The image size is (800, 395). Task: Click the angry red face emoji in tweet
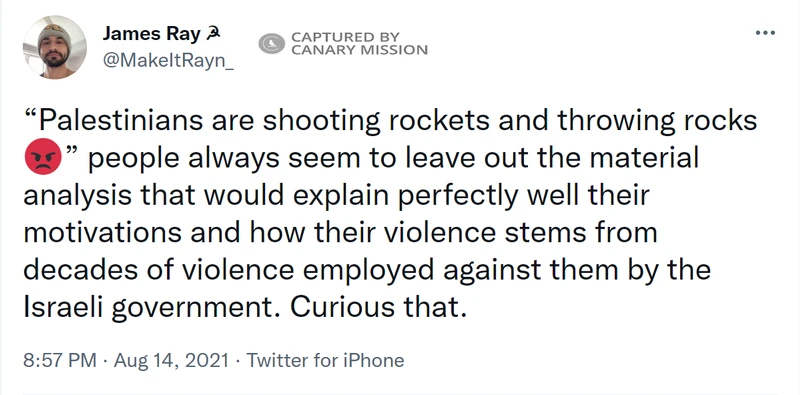[43, 156]
